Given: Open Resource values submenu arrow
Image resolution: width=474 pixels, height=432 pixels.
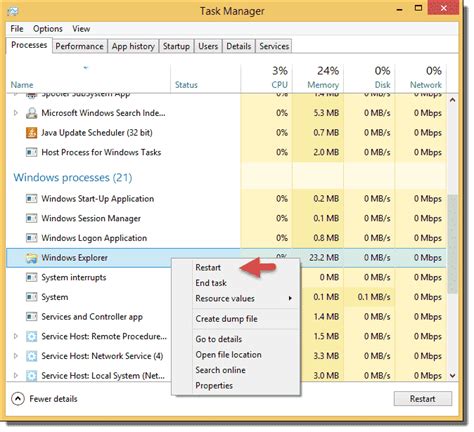Looking at the screenshot, I should pos(290,298).
